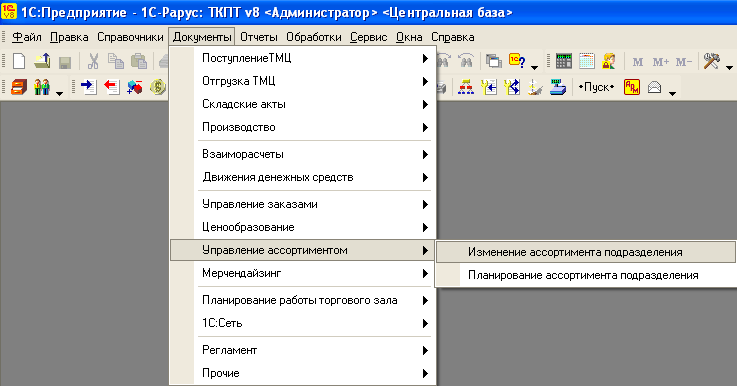Close the open Документы menu
Viewport: 737px width, 386px height.
pos(202,37)
